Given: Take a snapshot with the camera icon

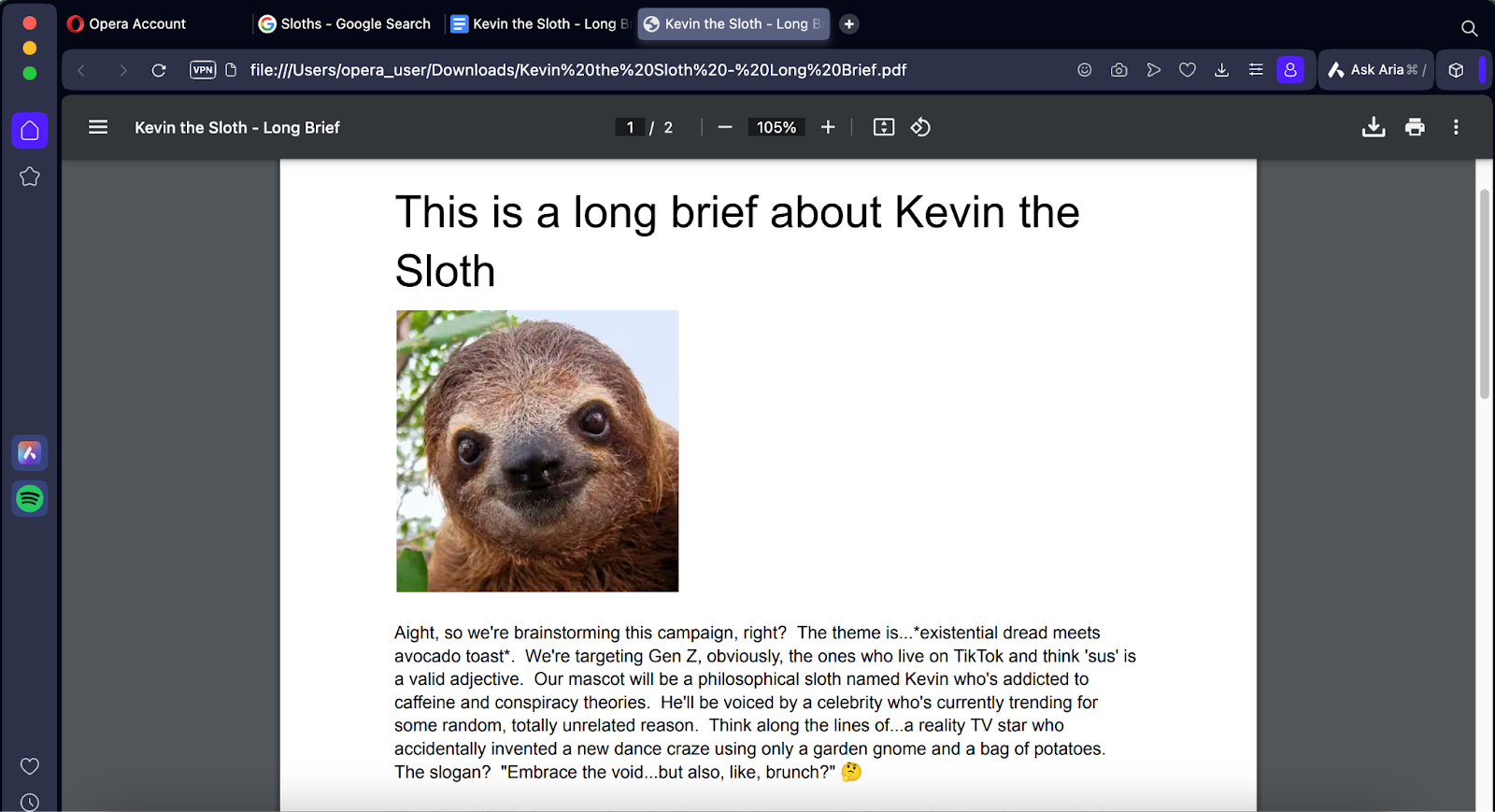Looking at the screenshot, I should click(1119, 70).
